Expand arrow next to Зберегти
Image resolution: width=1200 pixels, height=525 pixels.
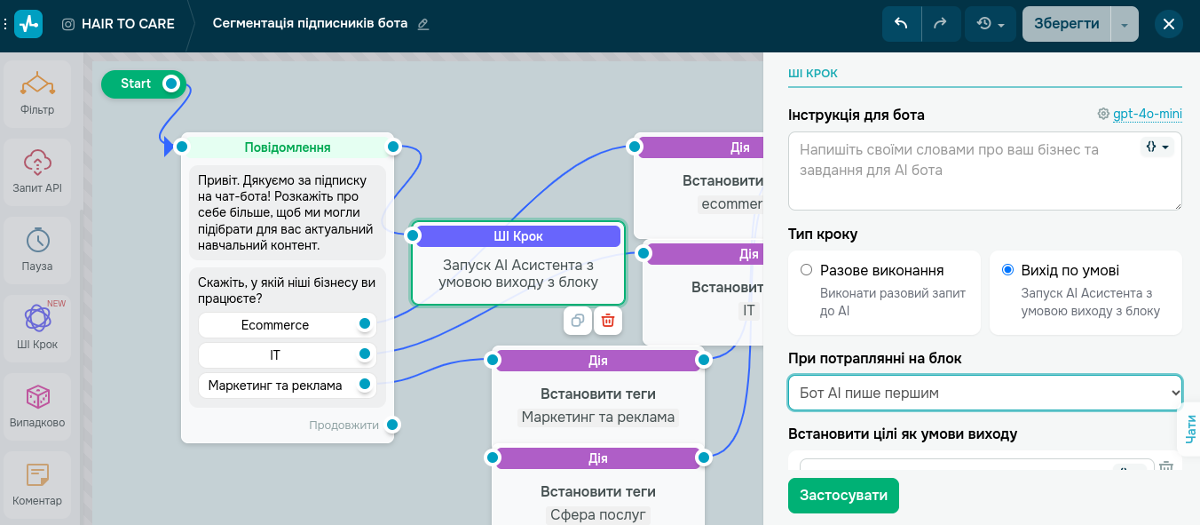coord(1125,23)
